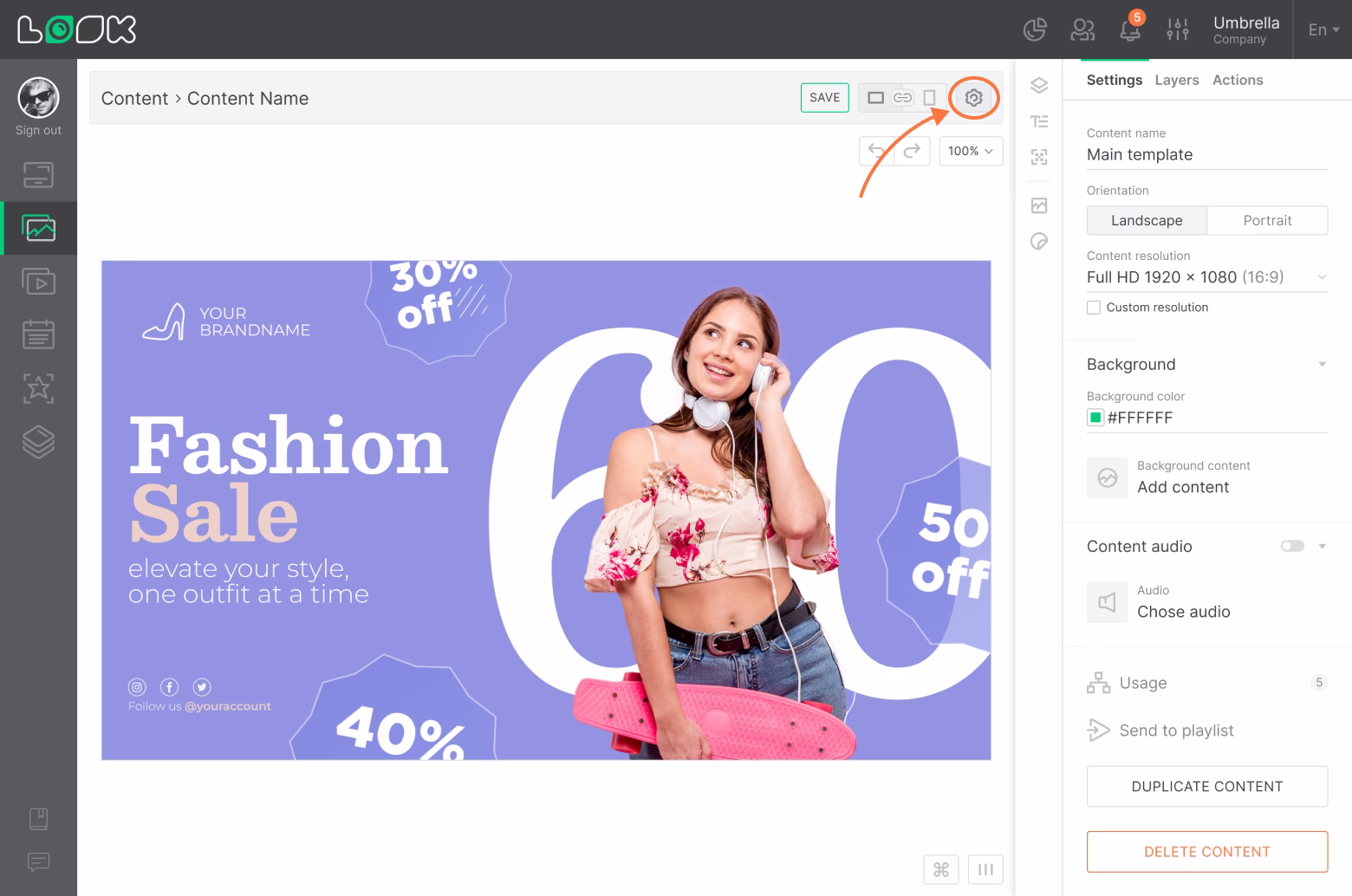The width and height of the screenshot is (1352, 896).
Task: Click the Umbrella Company account name
Action: pos(1246,29)
